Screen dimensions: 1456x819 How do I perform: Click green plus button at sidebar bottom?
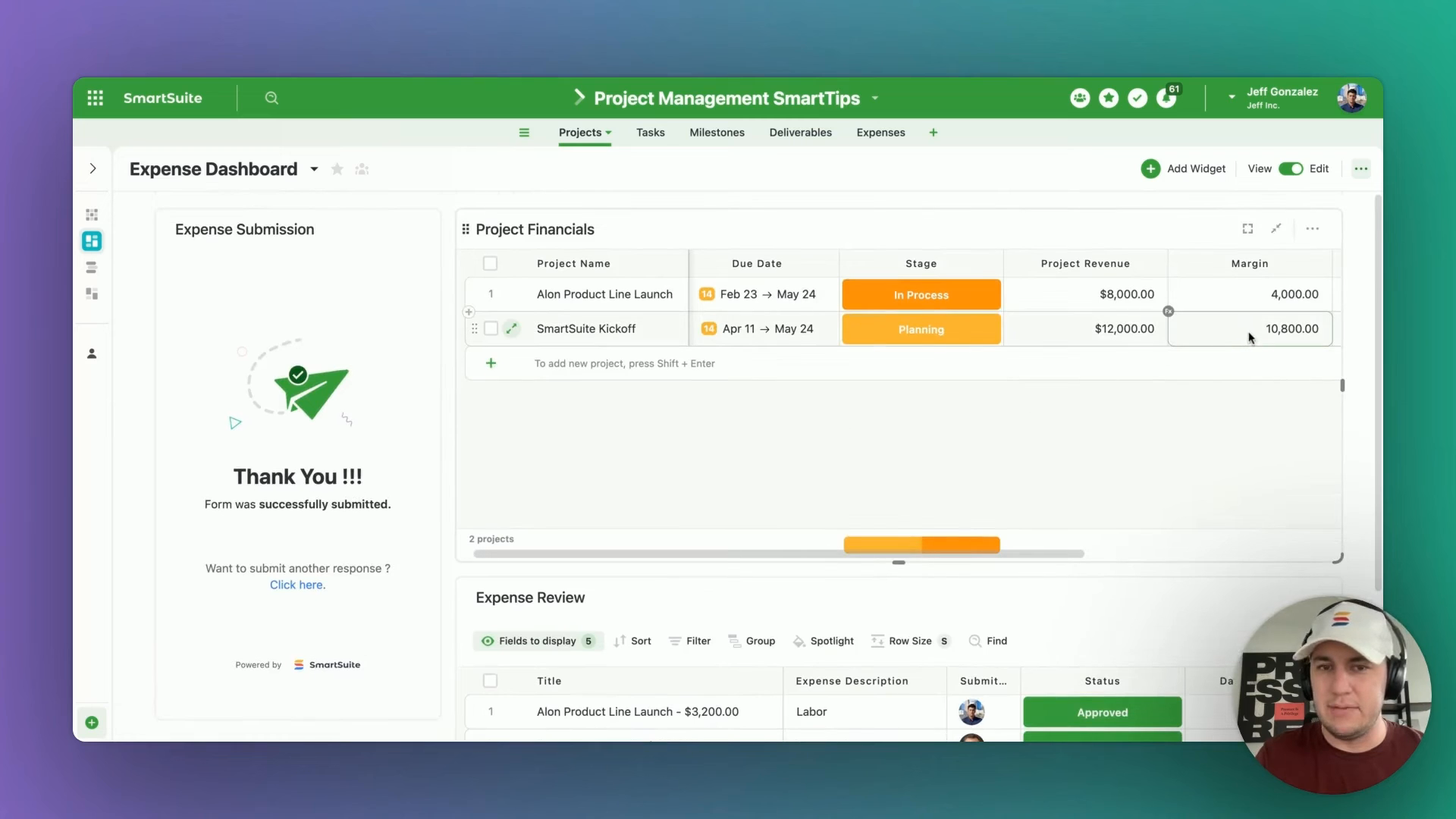pyautogui.click(x=92, y=723)
